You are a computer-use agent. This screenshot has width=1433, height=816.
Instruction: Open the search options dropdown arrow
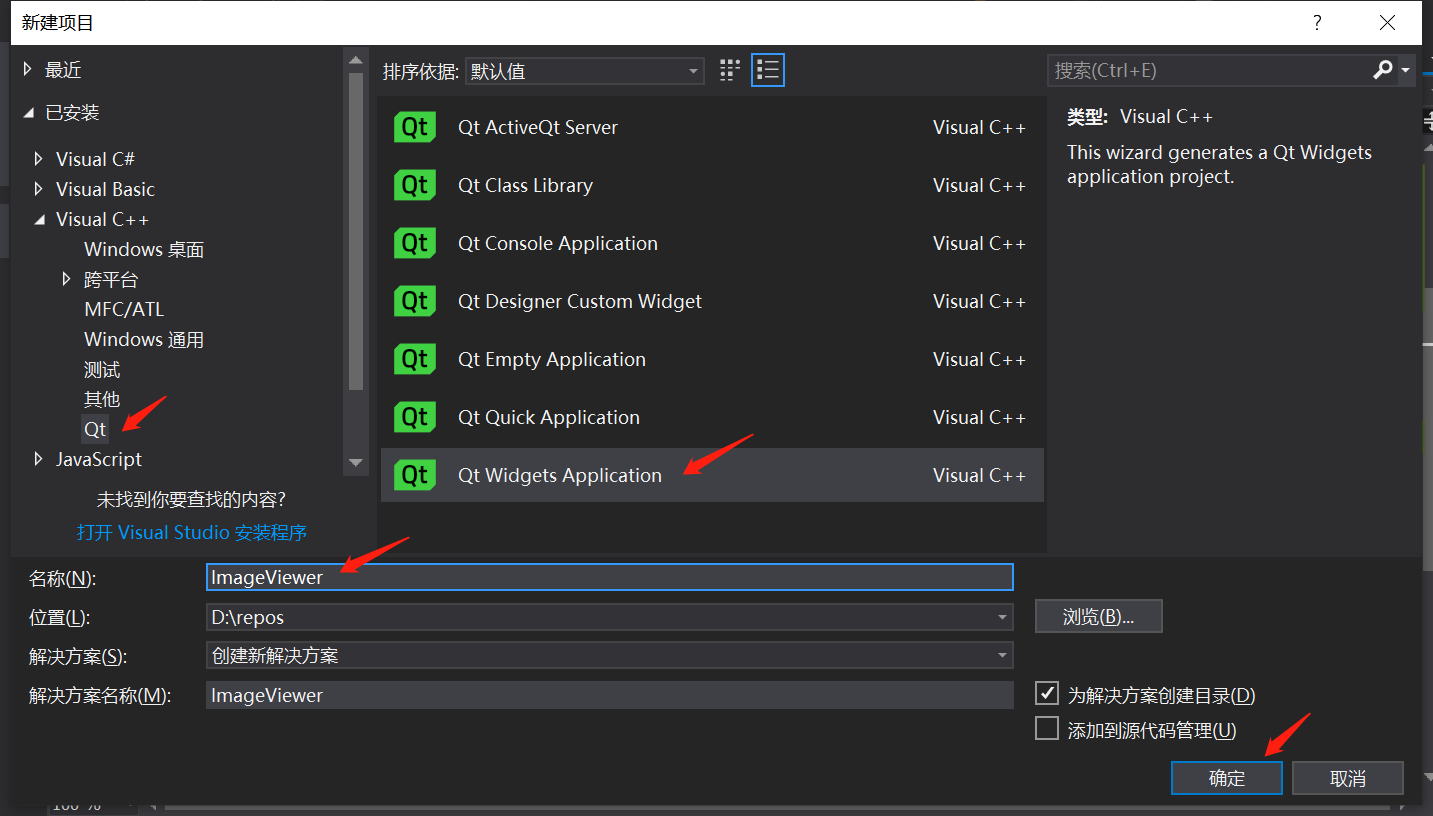click(x=1406, y=70)
